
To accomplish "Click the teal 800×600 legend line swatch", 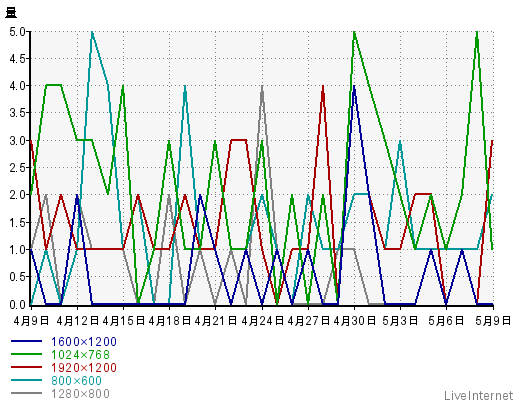I will point(27,380).
